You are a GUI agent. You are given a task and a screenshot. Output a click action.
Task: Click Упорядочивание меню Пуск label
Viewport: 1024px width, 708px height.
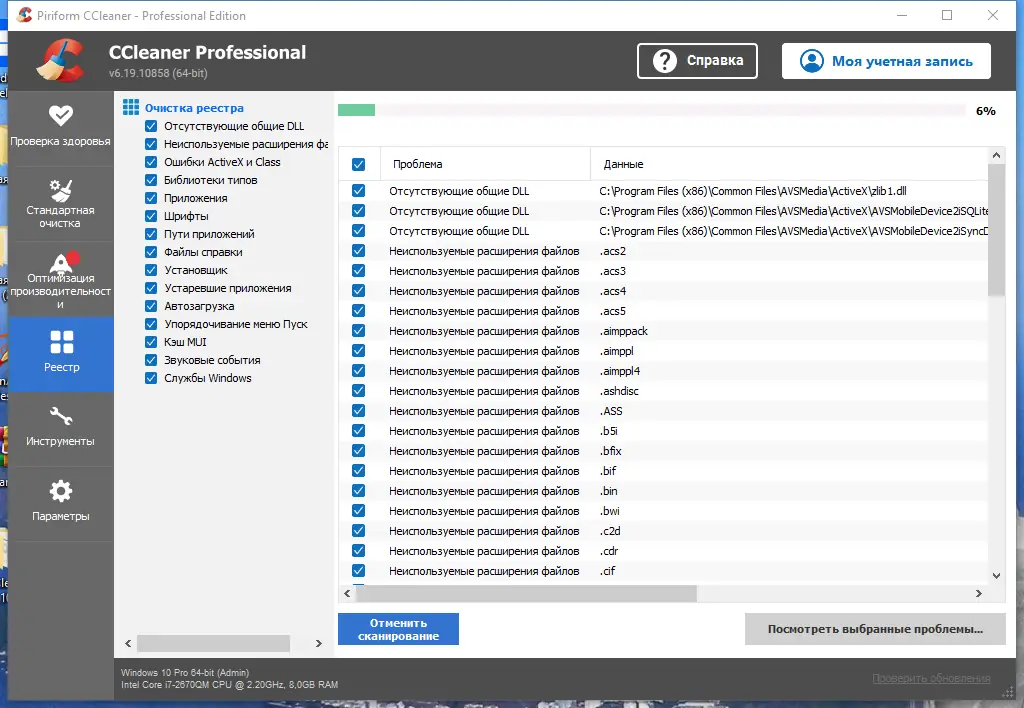tap(236, 324)
